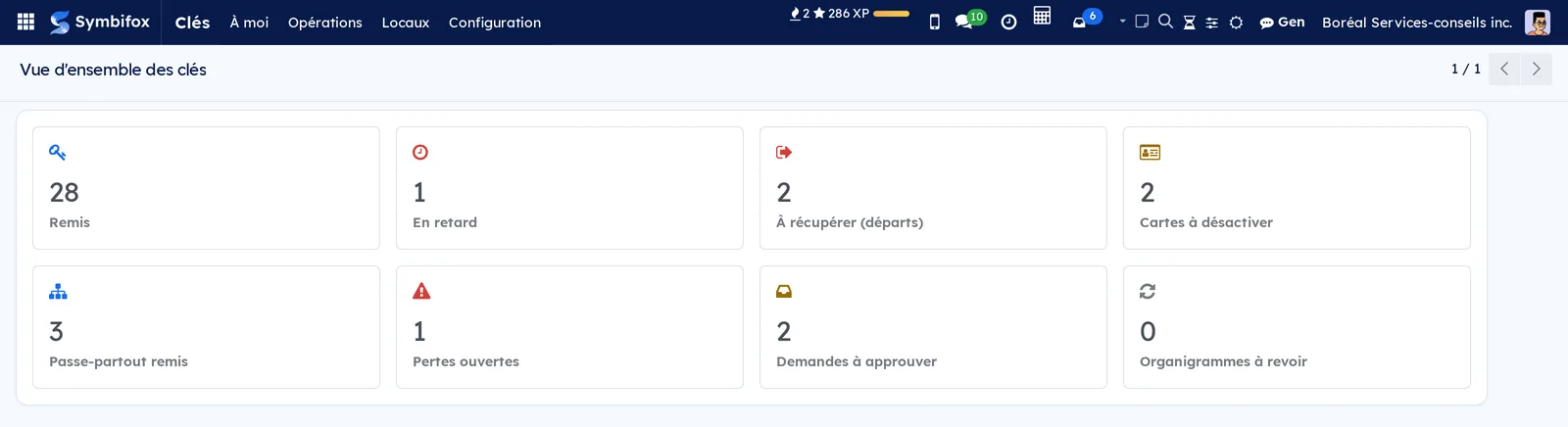Click the 286 XP text
This screenshot has height=427, width=1568.
click(849, 14)
